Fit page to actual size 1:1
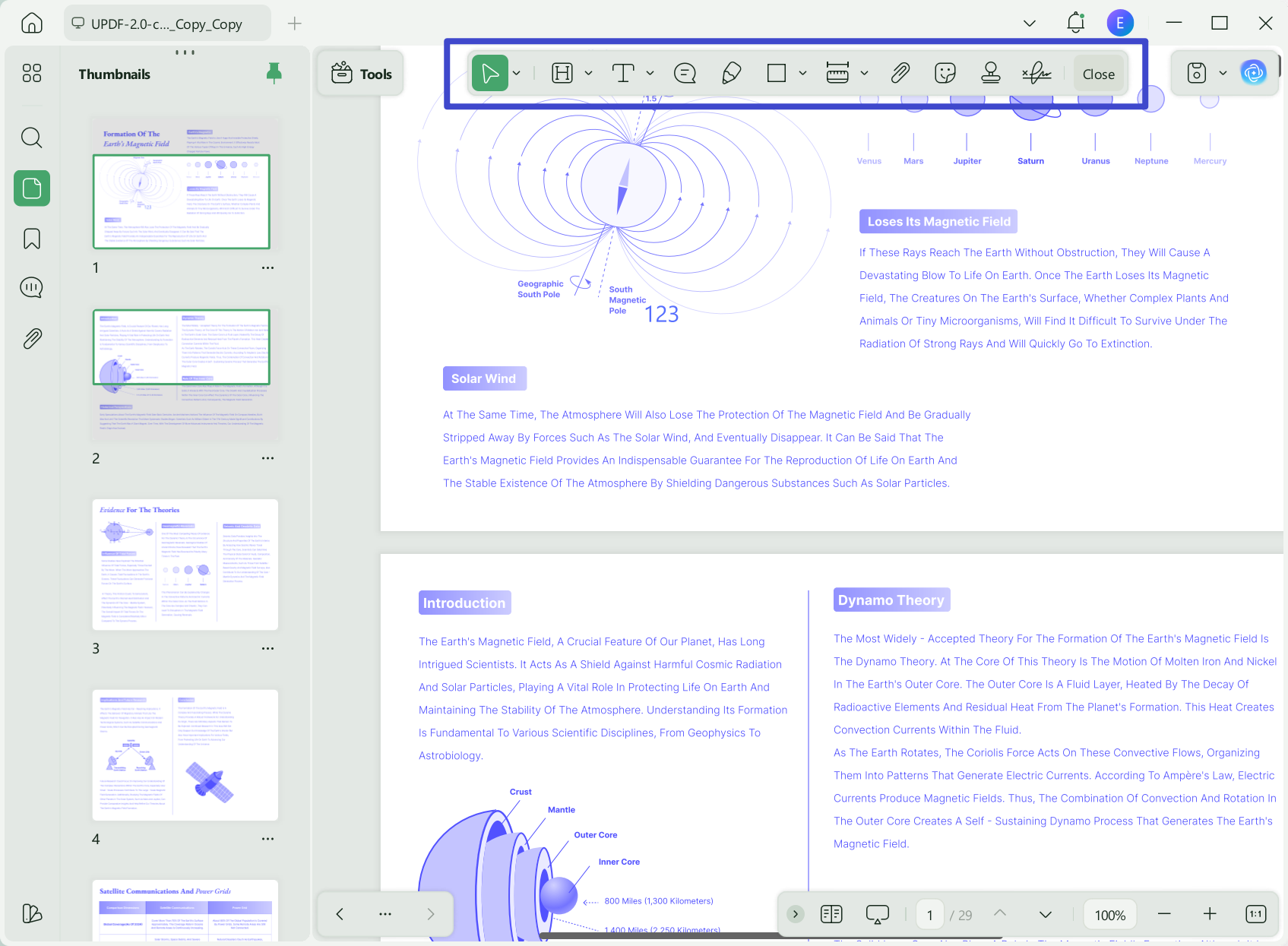This screenshot has height=946, width=1288. pyautogui.click(x=1256, y=914)
